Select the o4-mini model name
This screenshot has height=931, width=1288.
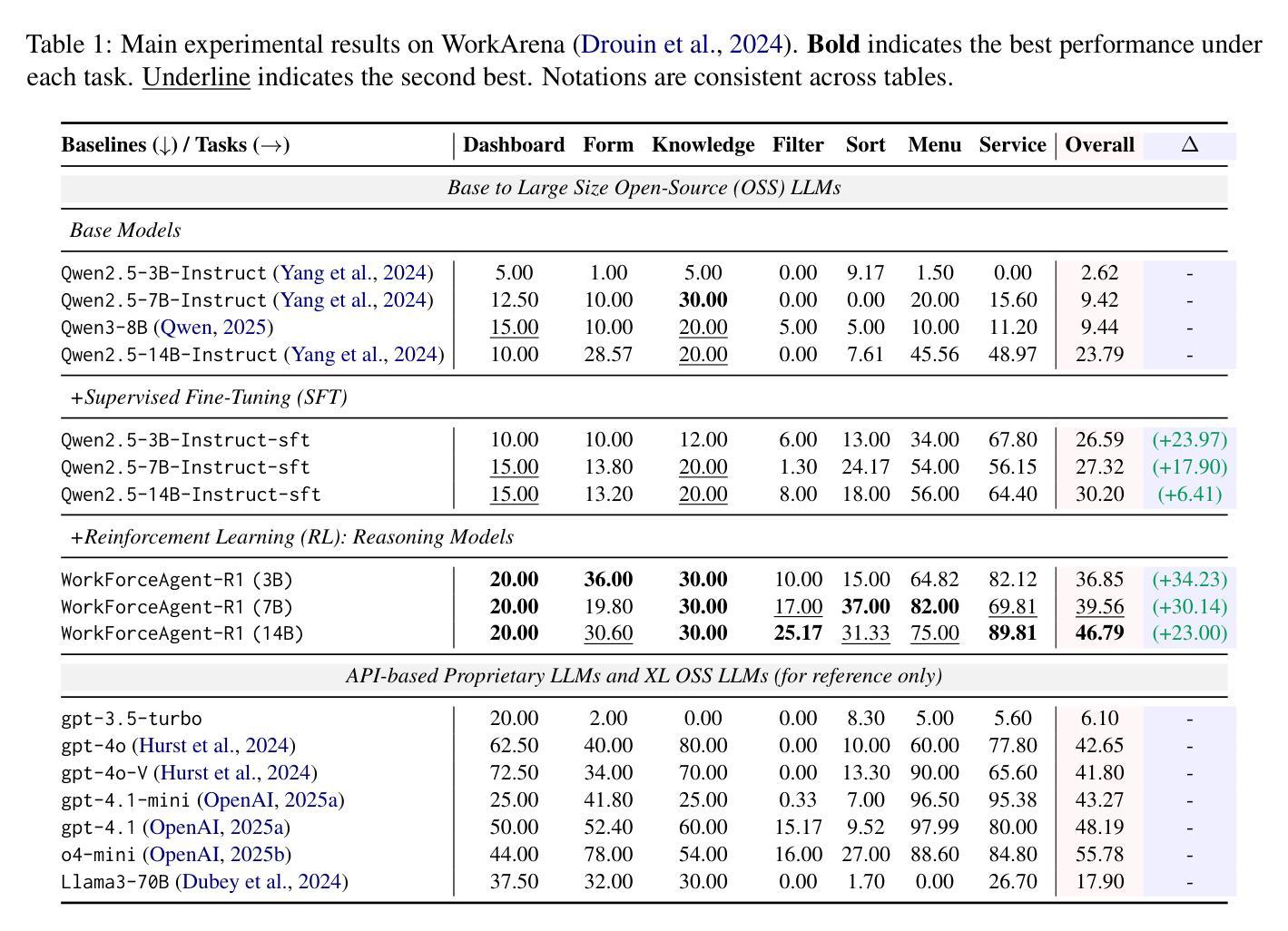point(98,855)
